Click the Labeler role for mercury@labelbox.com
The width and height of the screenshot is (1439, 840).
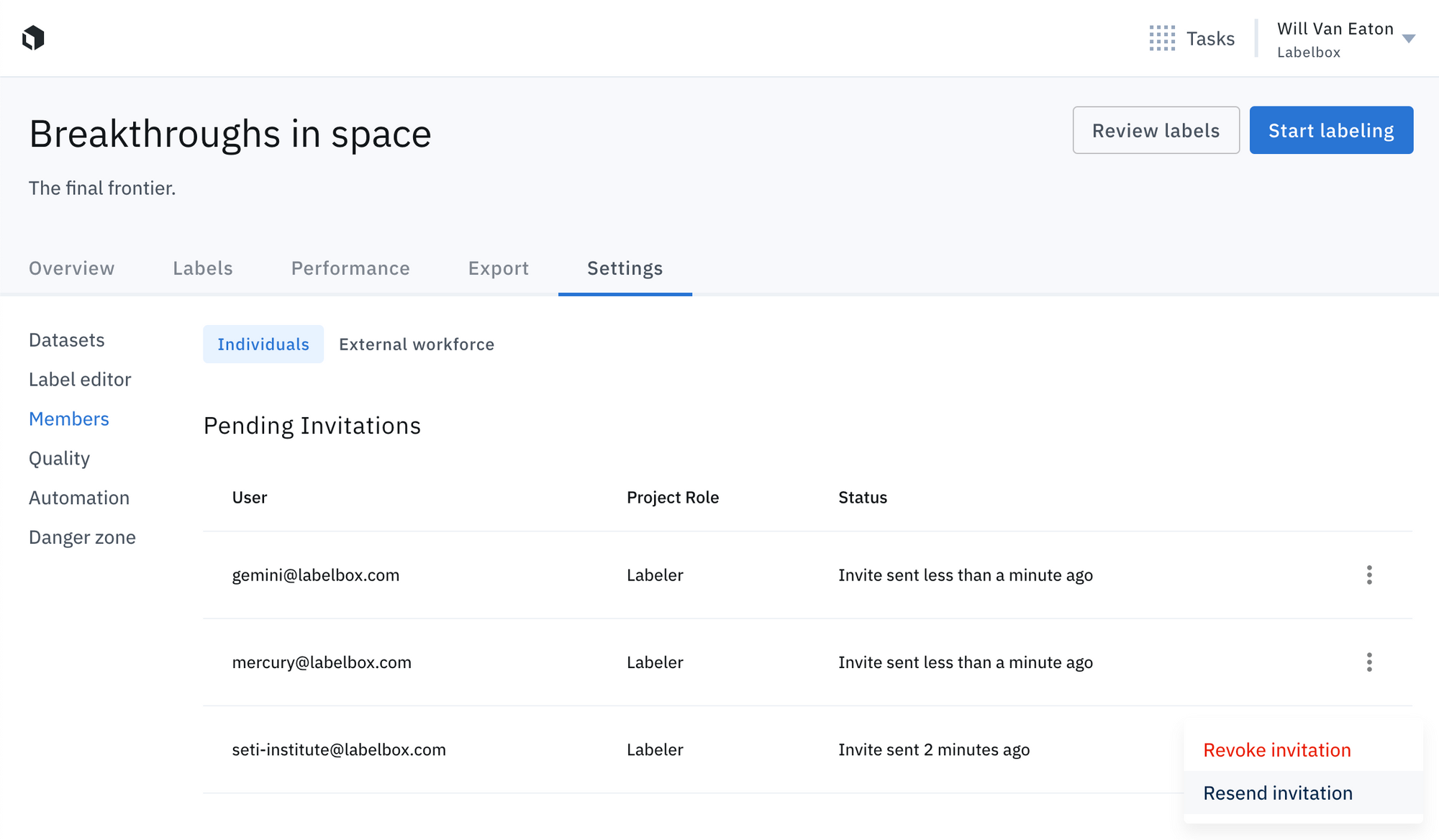(655, 662)
